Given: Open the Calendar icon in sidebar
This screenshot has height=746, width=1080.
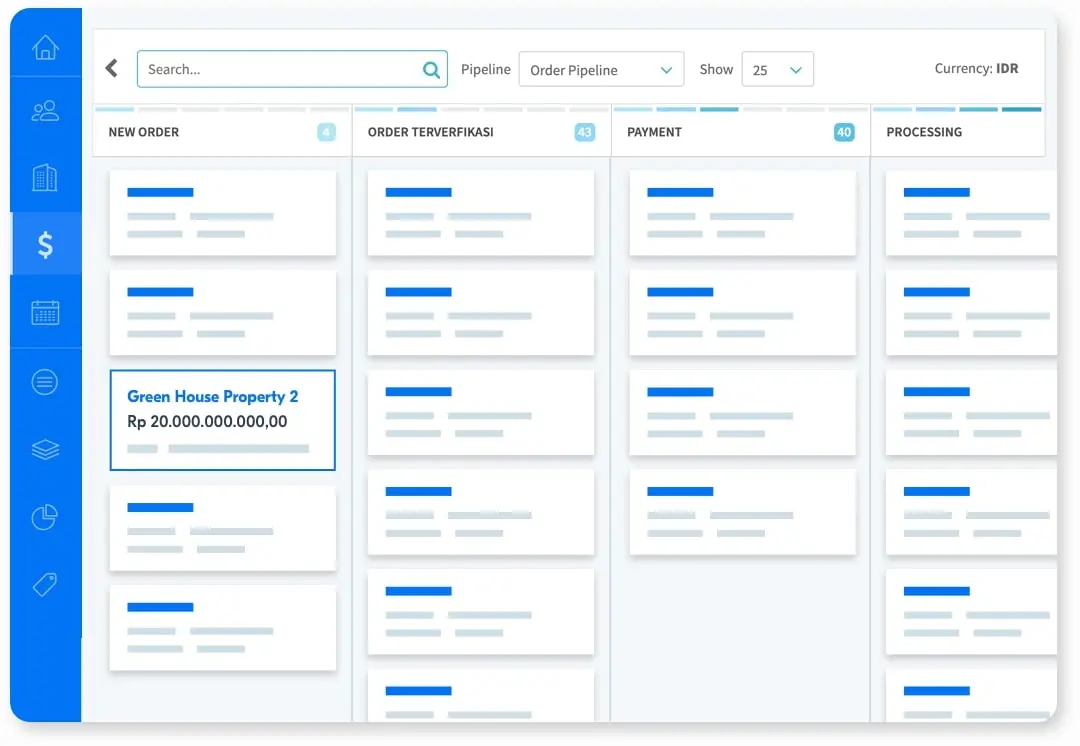Looking at the screenshot, I should (45, 313).
